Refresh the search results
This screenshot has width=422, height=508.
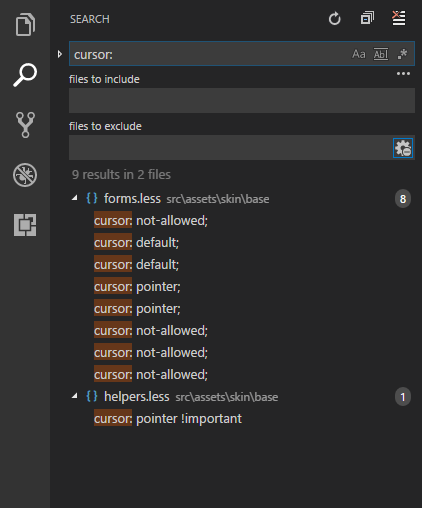(x=335, y=19)
